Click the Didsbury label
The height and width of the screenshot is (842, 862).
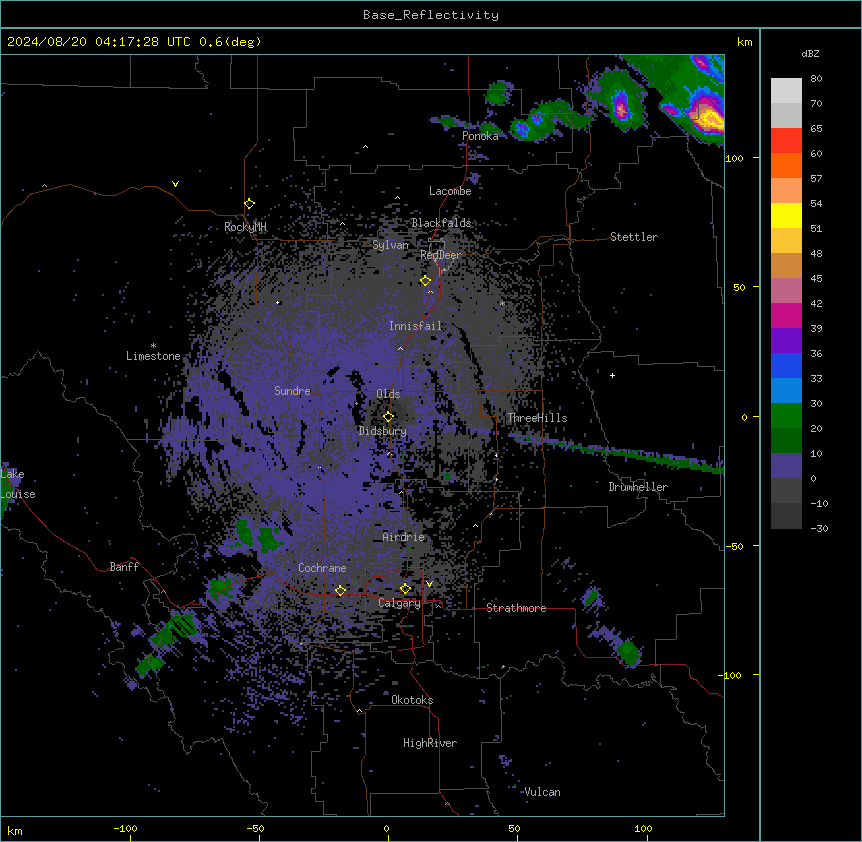click(383, 431)
